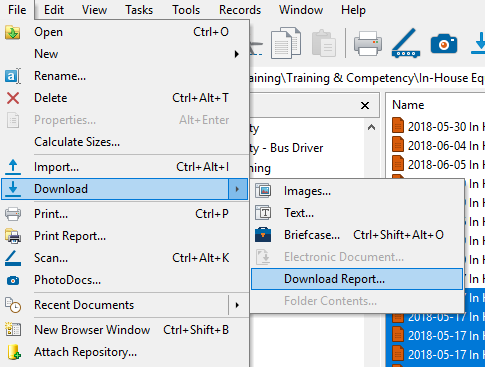Click the Print toolbar icon
Screen dimensions: 485x367
pyautogui.click(x=368, y=43)
